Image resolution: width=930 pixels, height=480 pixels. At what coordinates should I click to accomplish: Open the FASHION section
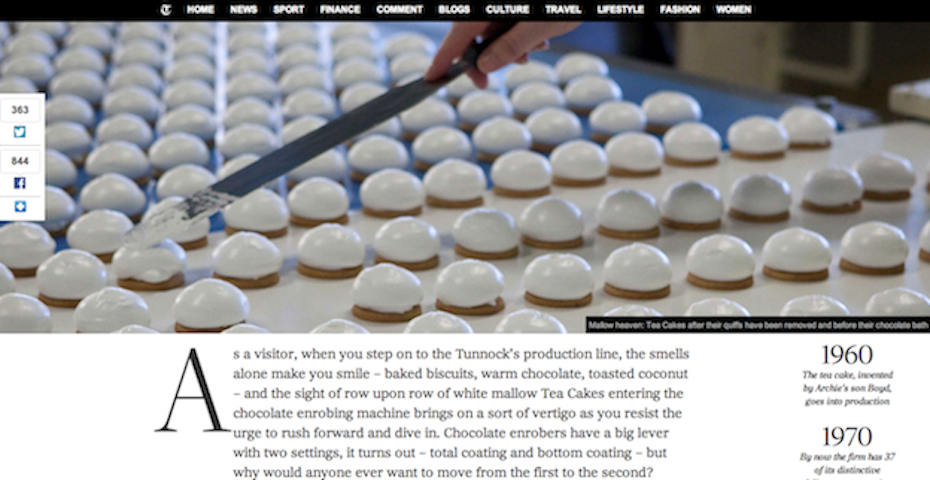680,9
